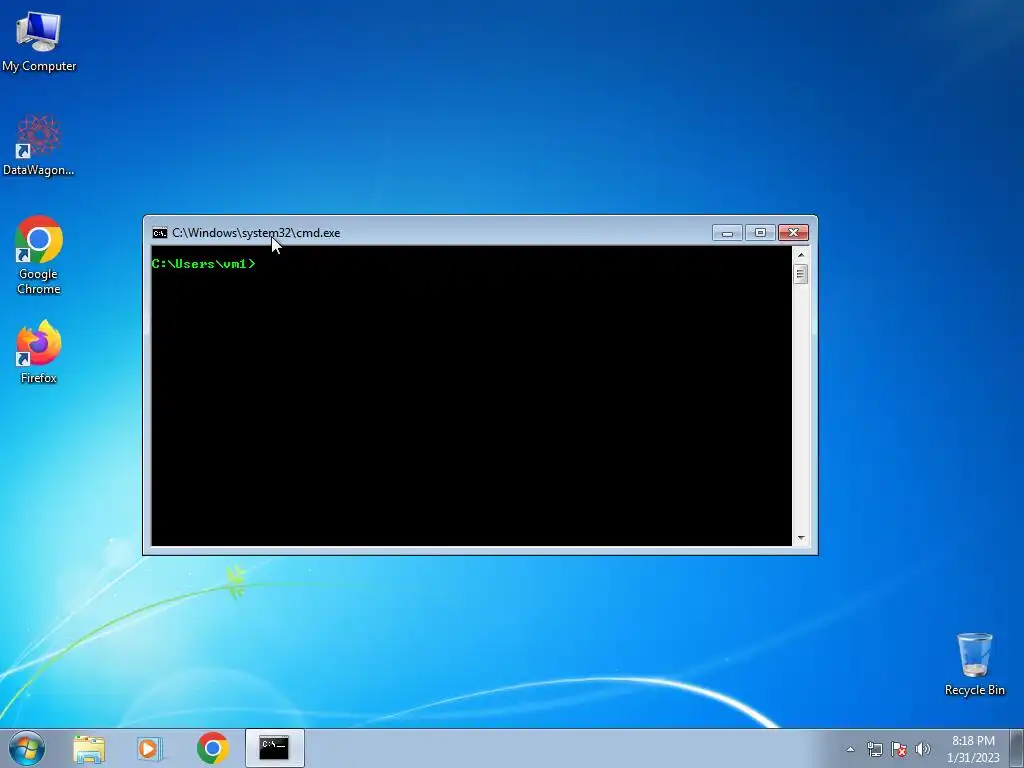Open Chrome from the taskbar
This screenshot has height=768, width=1024.
(212, 748)
